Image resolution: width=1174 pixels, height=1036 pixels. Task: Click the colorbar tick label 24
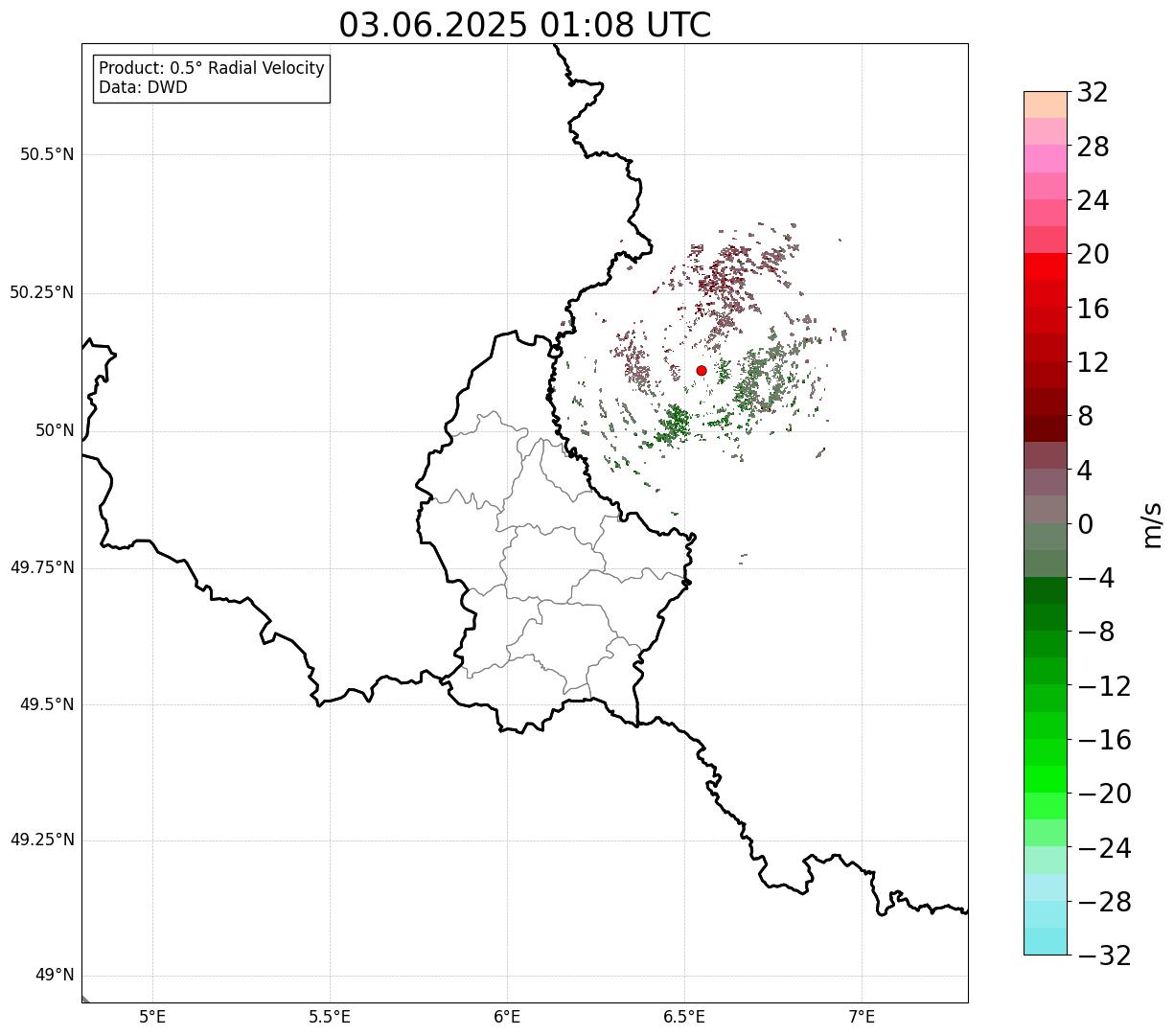(1093, 200)
